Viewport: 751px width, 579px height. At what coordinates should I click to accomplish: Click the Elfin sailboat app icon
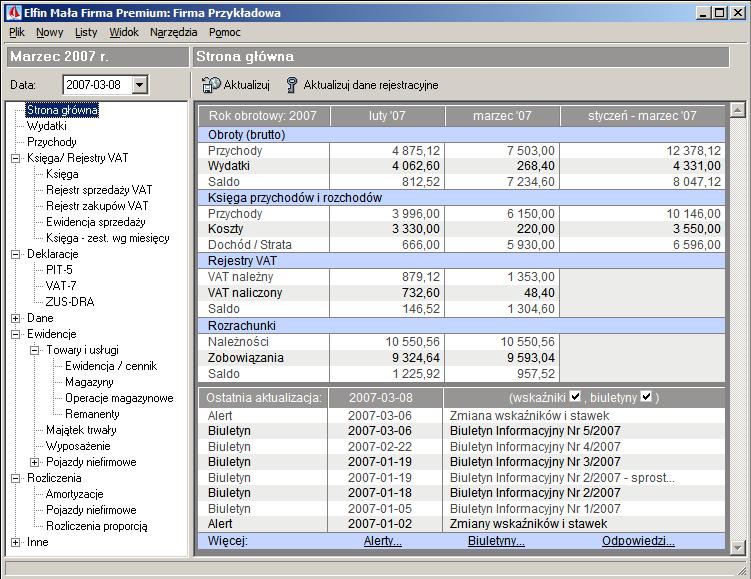[13, 12]
